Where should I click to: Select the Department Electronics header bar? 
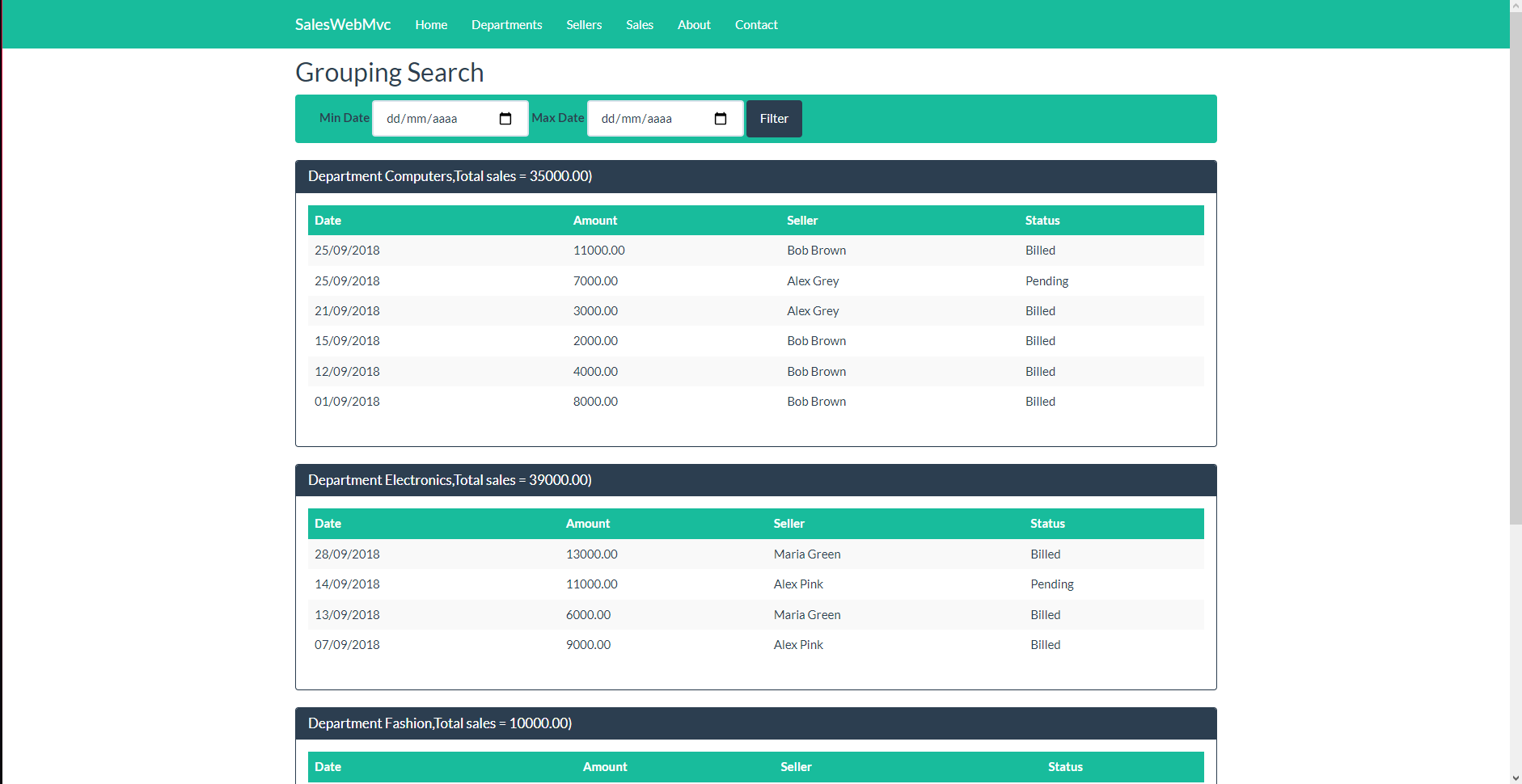pos(755,479)
